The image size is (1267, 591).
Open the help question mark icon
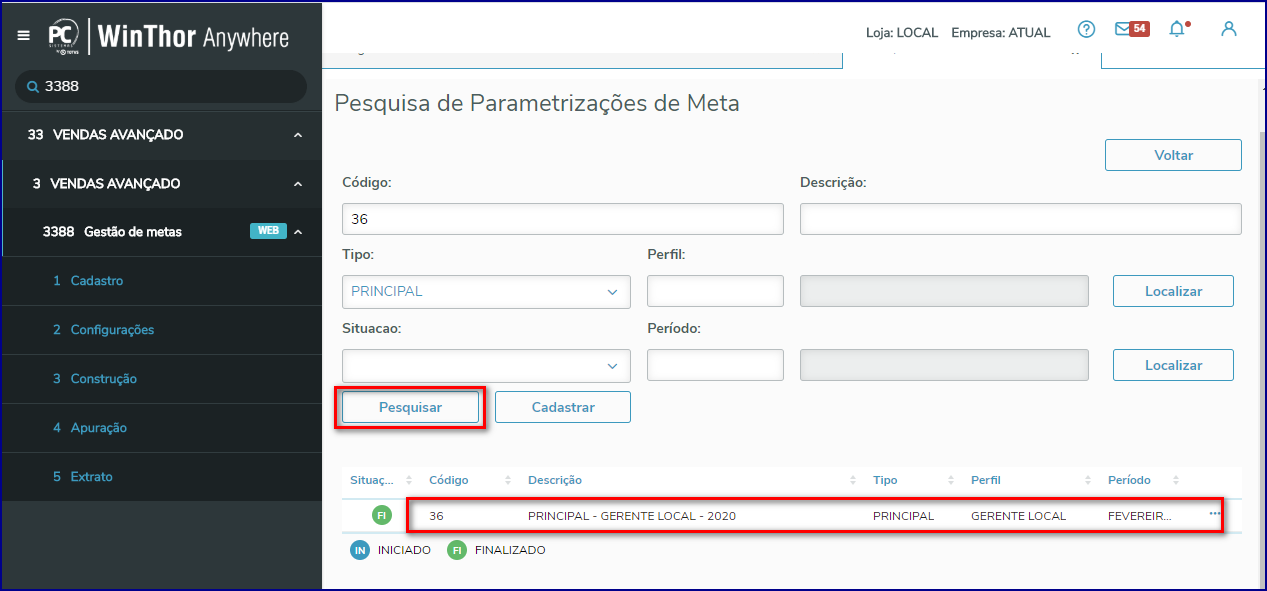[x=1086, y=29]
